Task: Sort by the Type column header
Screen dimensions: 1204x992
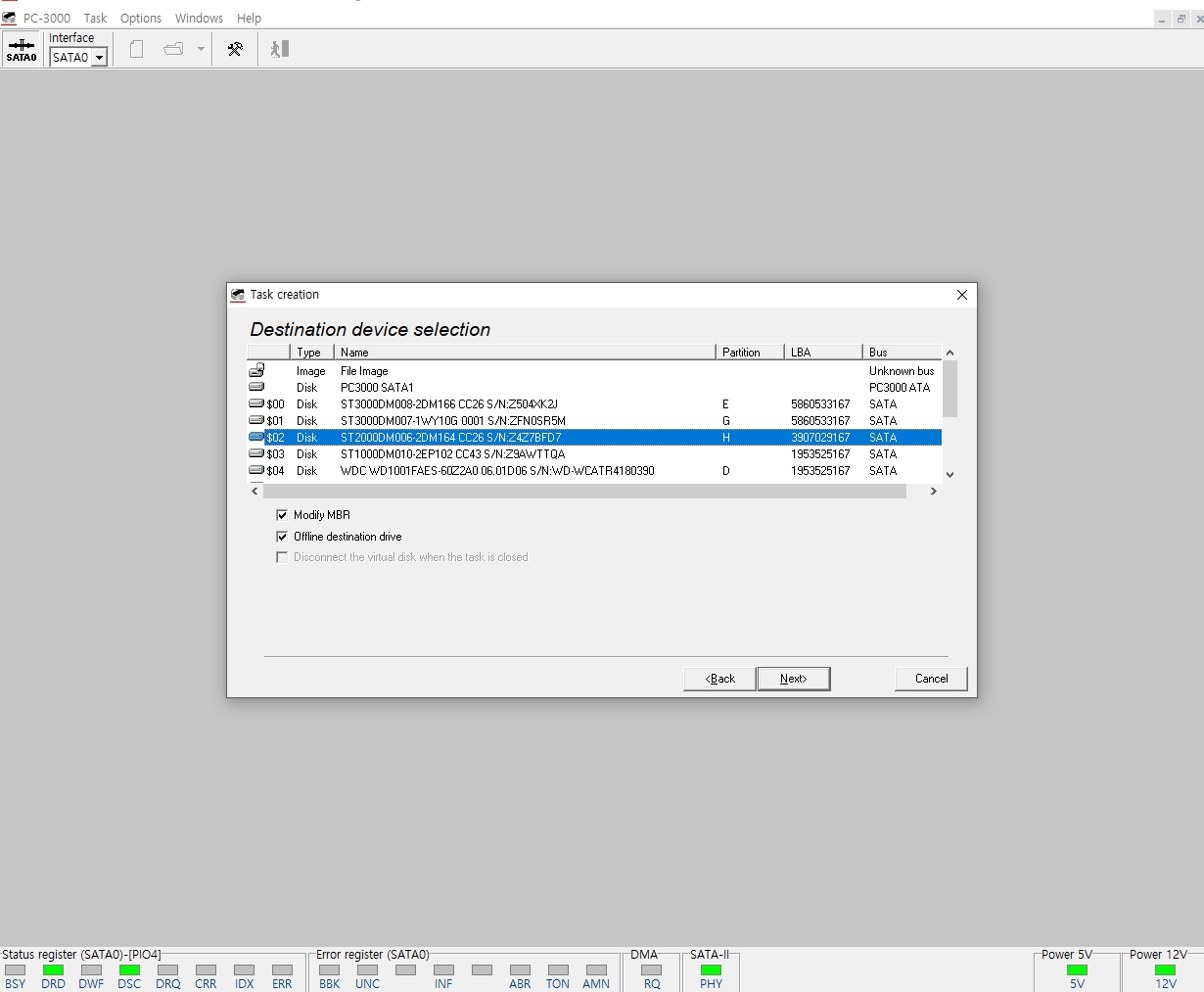Action: pyautogui.click(x=312, y=353)
